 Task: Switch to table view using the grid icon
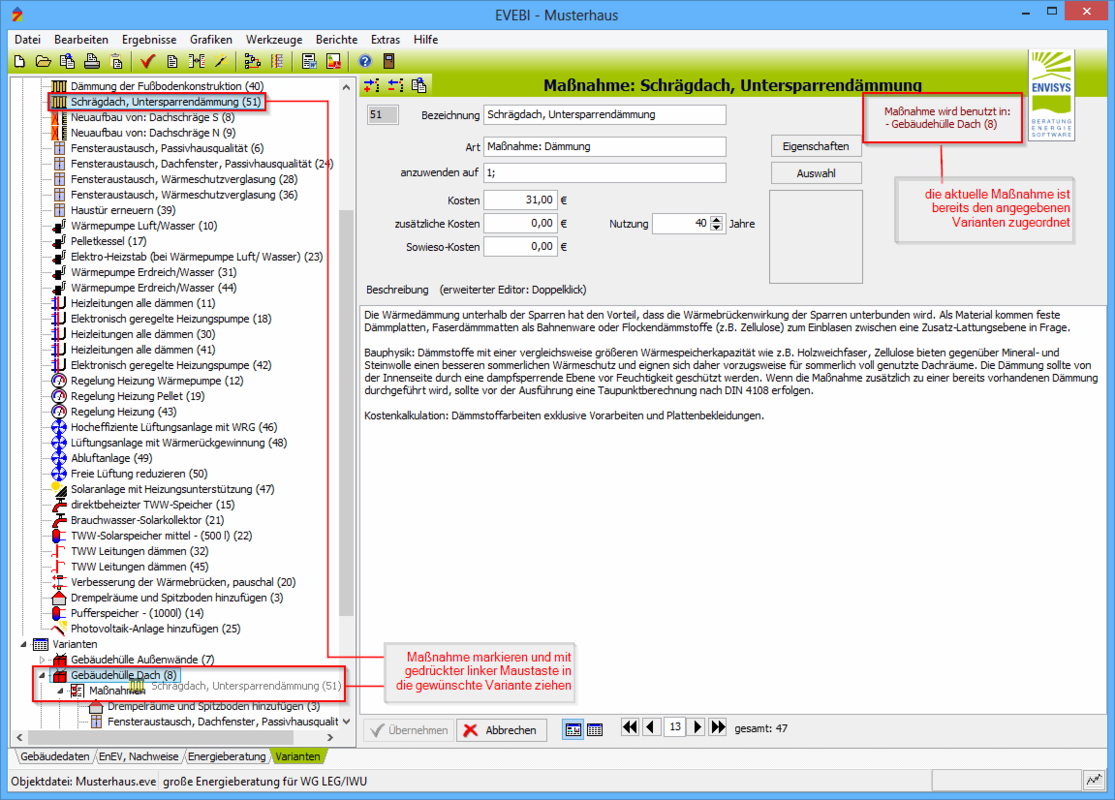pos(595,730)
